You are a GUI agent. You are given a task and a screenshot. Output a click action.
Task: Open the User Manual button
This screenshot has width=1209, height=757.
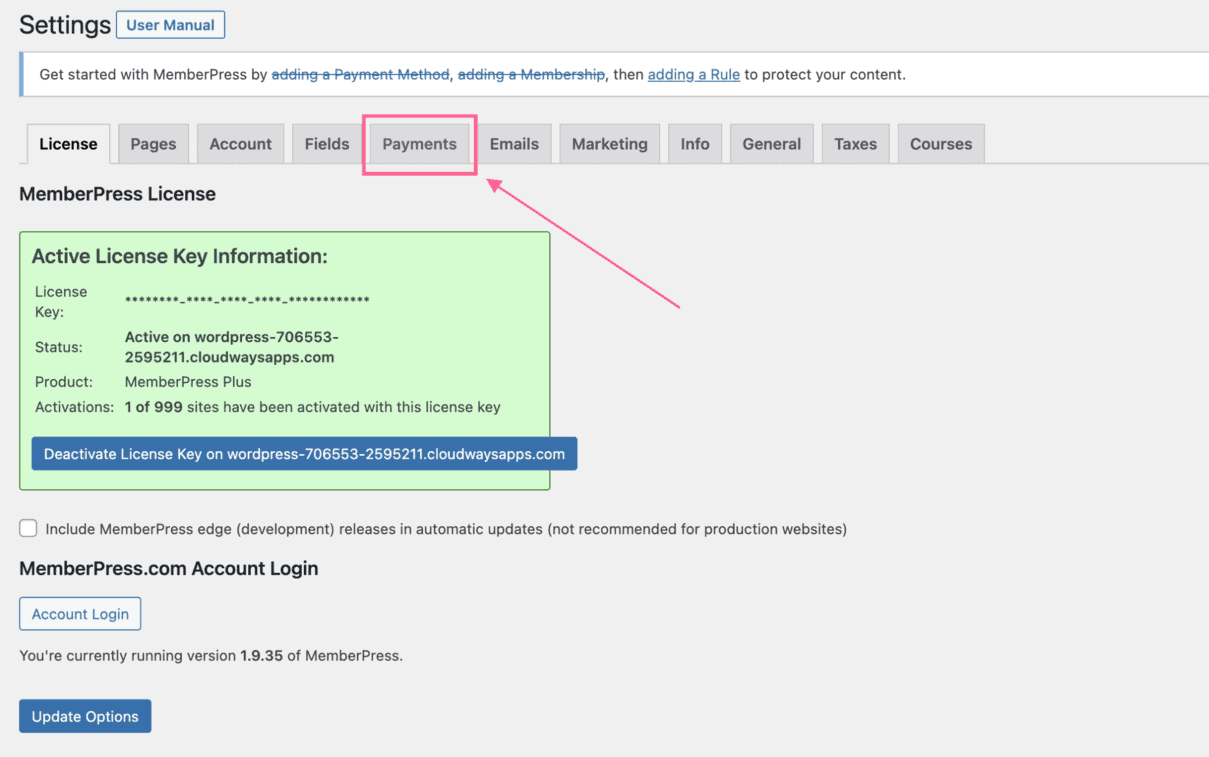(170, 25)
